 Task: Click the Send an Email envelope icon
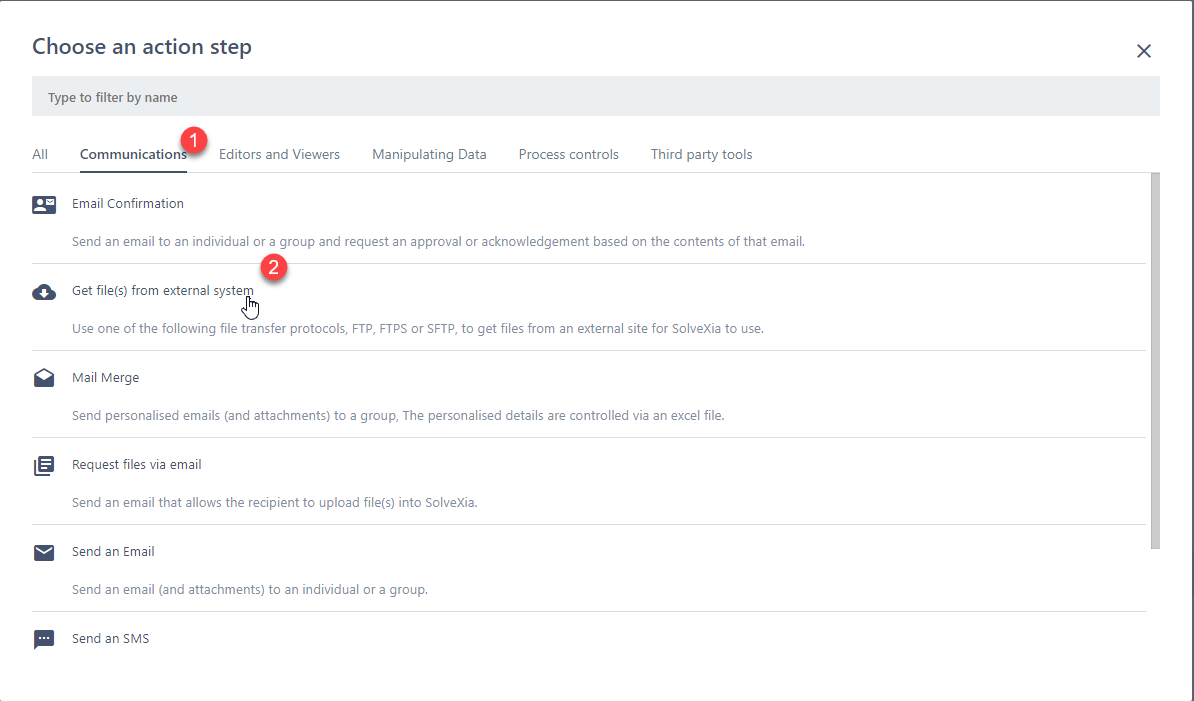[44, 553]
